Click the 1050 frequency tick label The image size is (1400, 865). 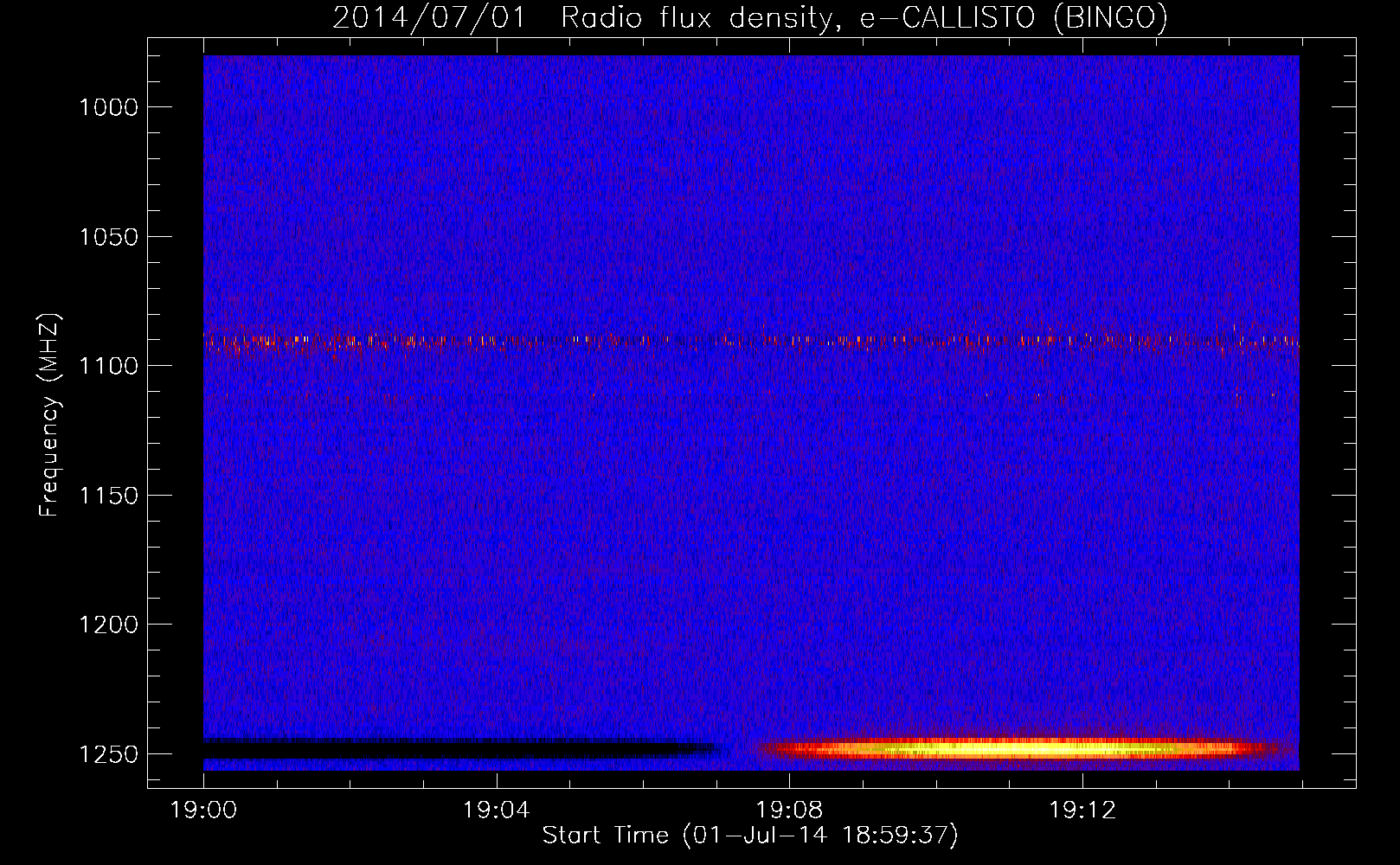[109, 237]
